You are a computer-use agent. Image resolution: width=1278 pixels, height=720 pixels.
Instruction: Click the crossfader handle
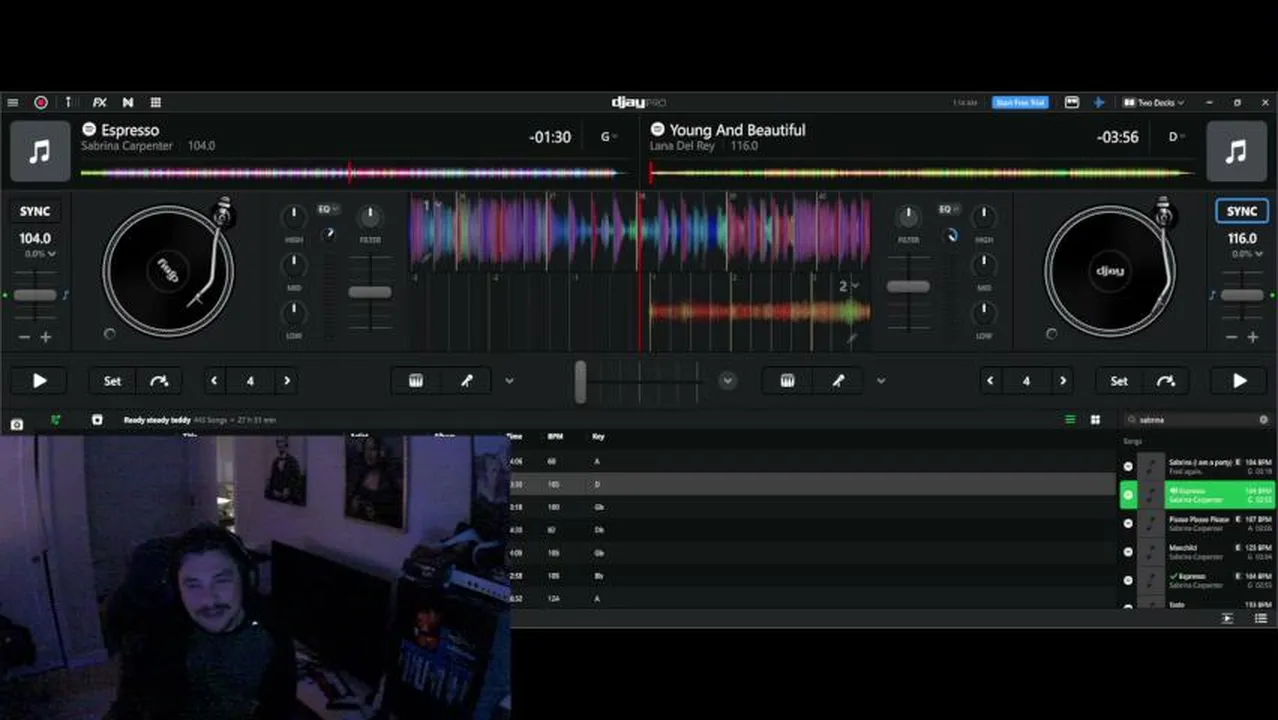[580, 381]
